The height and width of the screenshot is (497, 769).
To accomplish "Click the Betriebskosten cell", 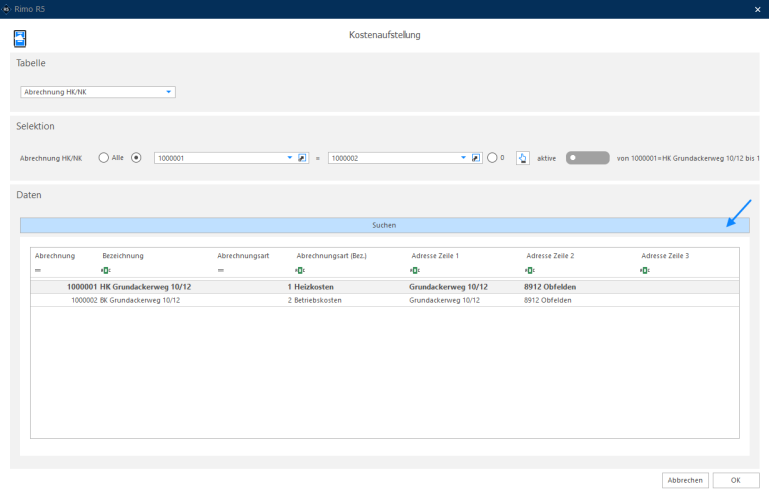I will coord(318,300).
